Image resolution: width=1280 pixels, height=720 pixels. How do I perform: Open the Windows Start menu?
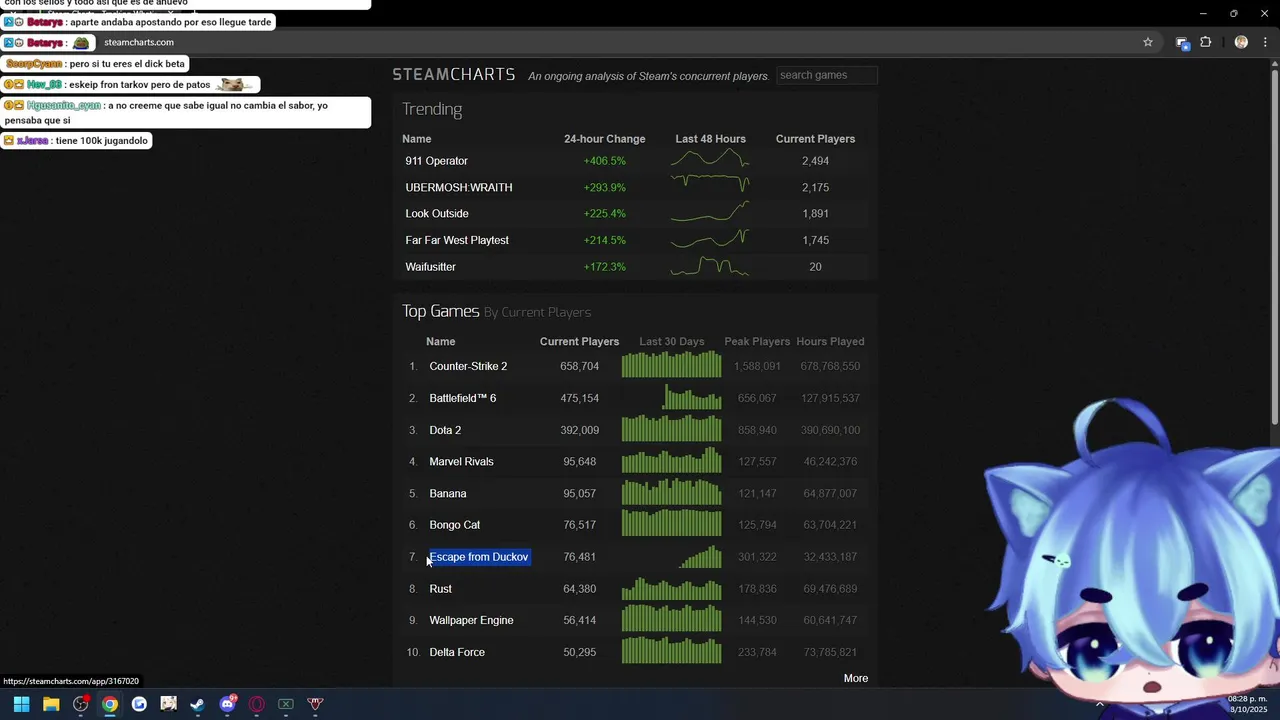(x=21, y=704)
